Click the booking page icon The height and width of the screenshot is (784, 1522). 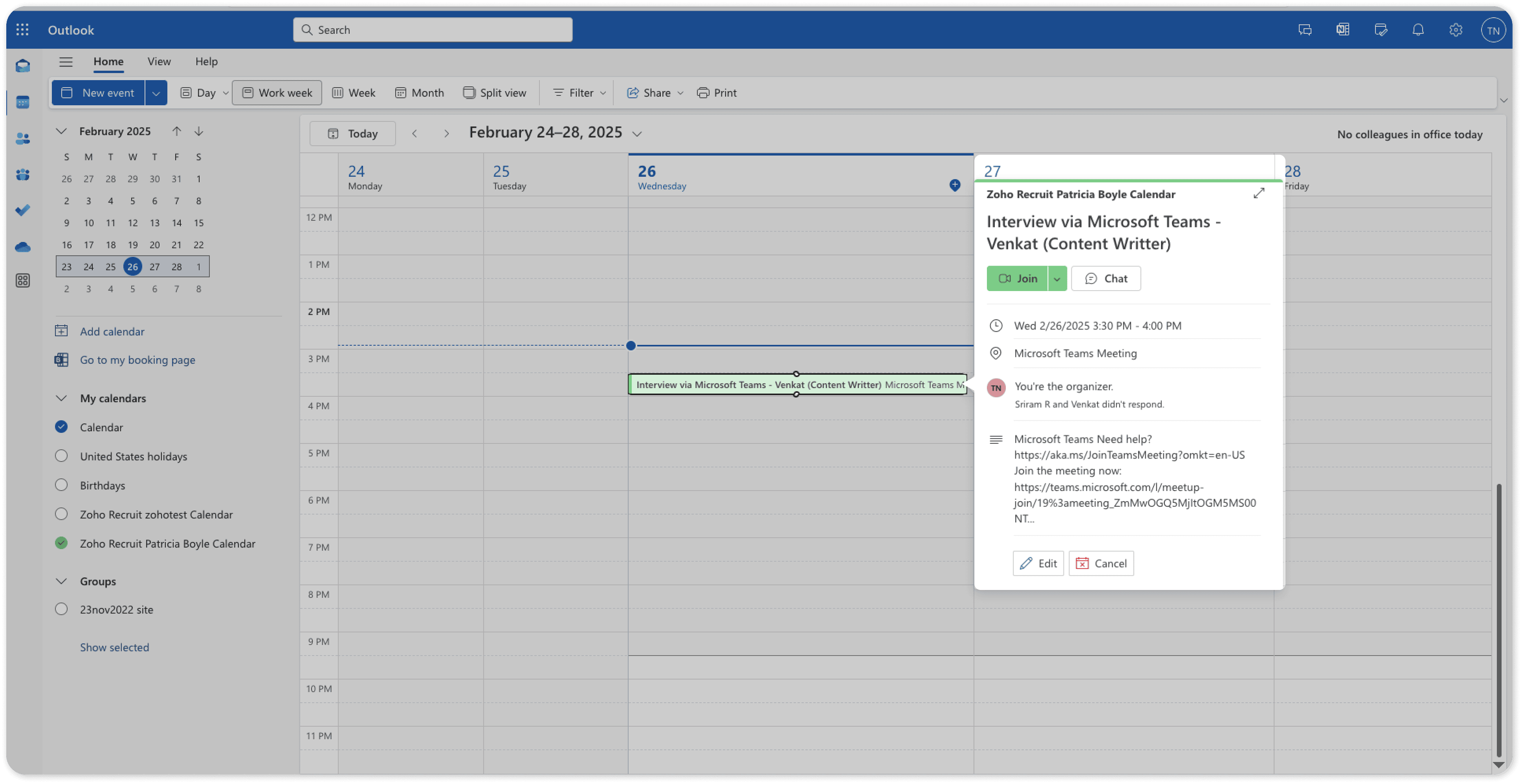61,360
